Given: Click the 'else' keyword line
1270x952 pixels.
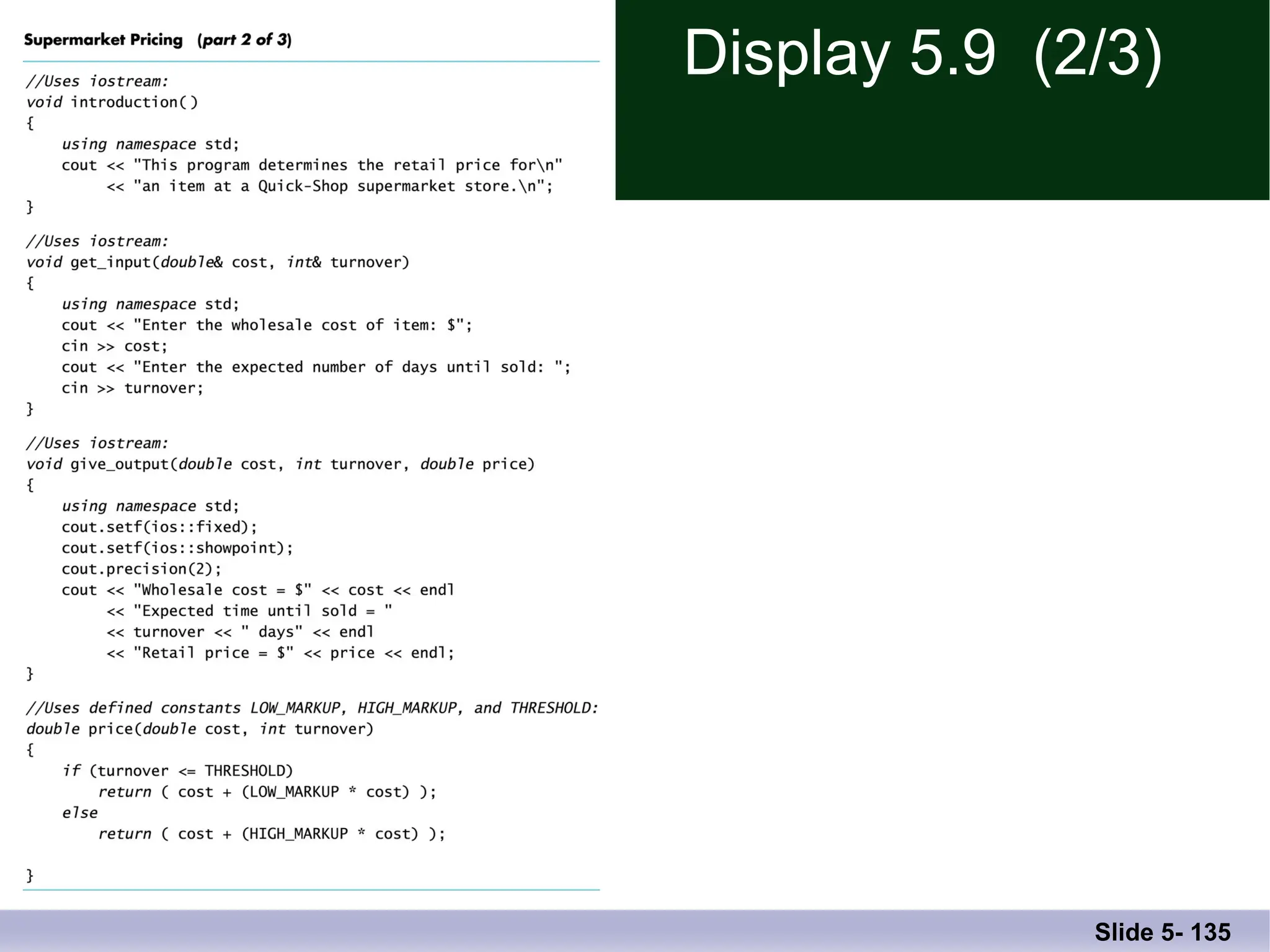Looking at the screenshot, I should 79,813.
